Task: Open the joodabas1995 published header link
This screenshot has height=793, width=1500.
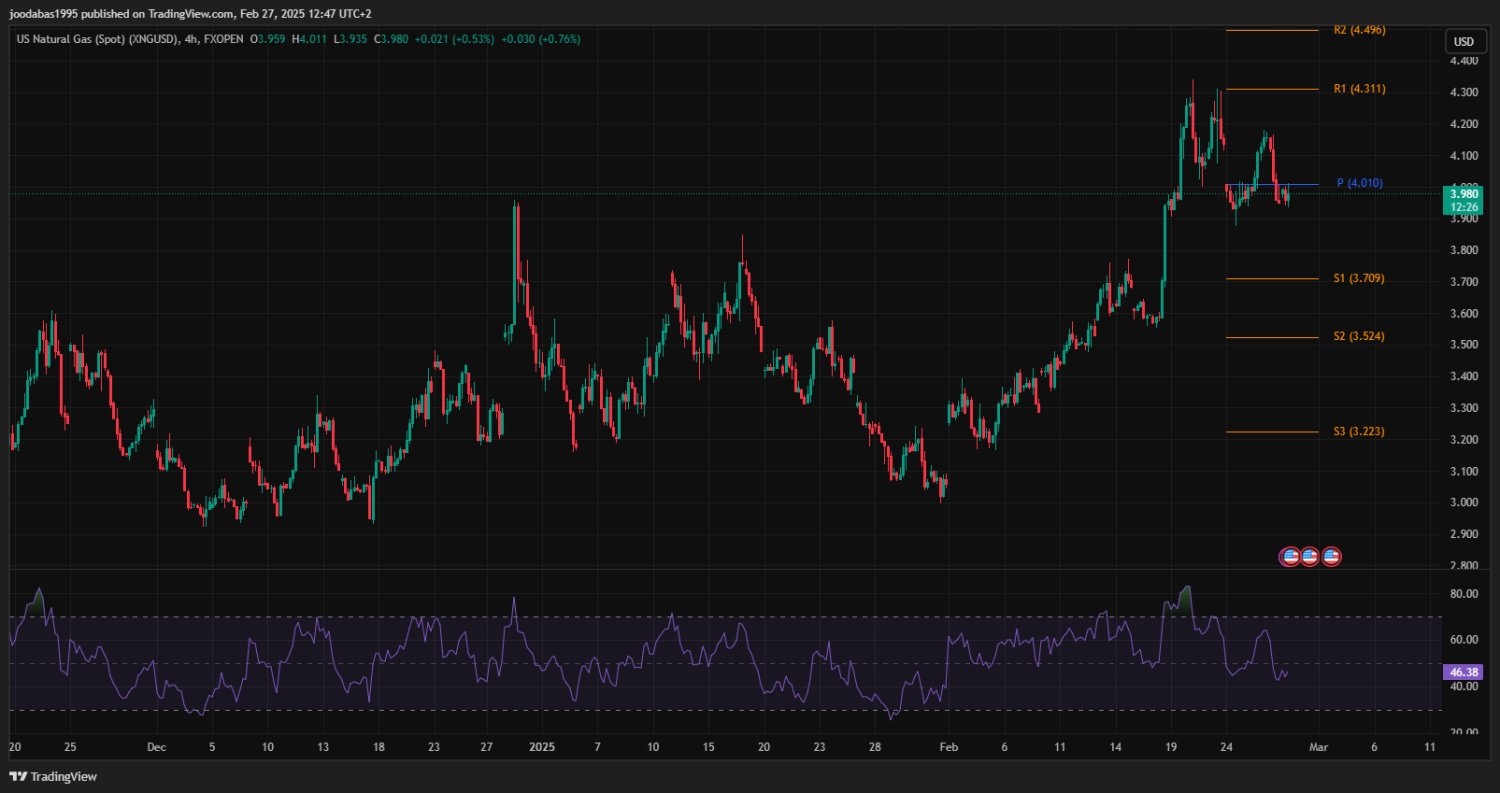Action: pos(190,13)
